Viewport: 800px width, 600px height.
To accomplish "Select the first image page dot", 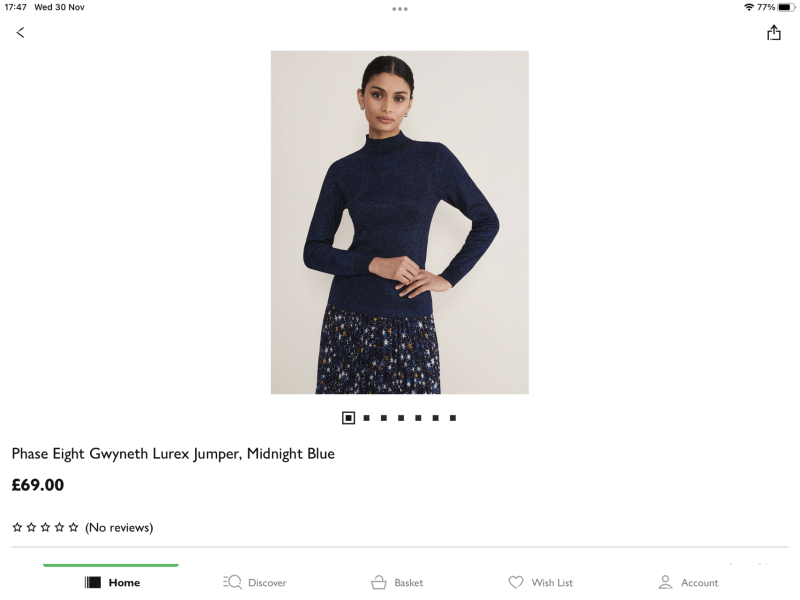I will coord(348,418).
